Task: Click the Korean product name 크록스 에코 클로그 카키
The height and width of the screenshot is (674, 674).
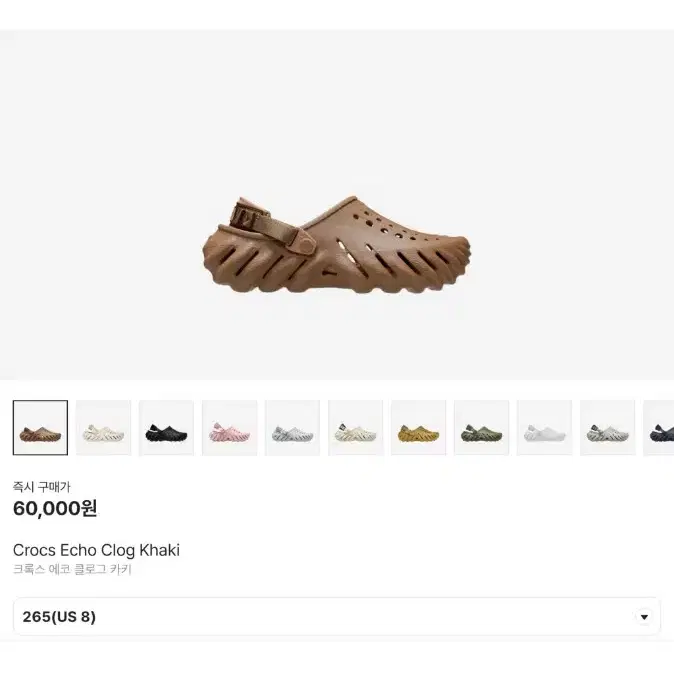Action: (x=72, y=569)
